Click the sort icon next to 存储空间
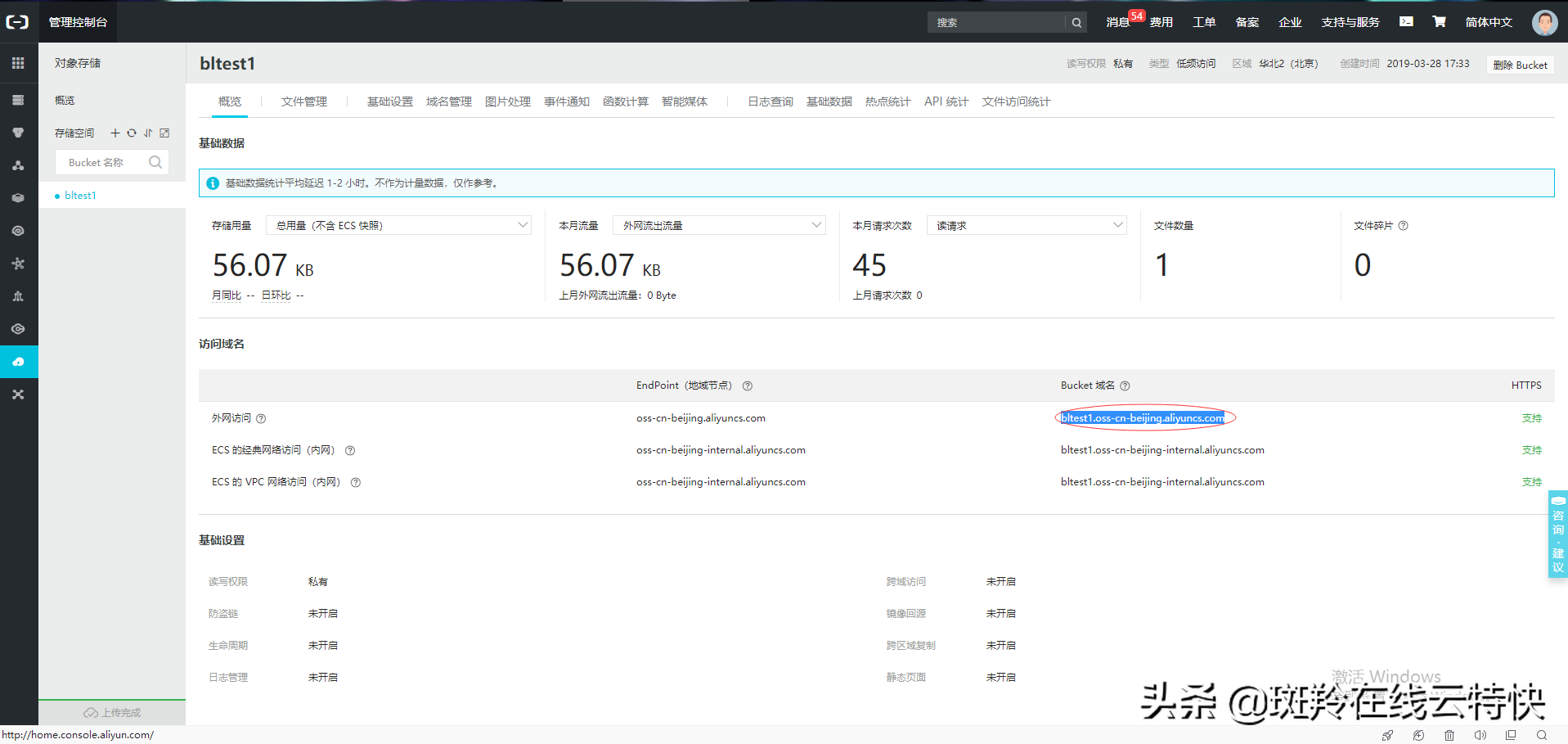Viewport: 1568px width, 744px height. coord(148,133)
